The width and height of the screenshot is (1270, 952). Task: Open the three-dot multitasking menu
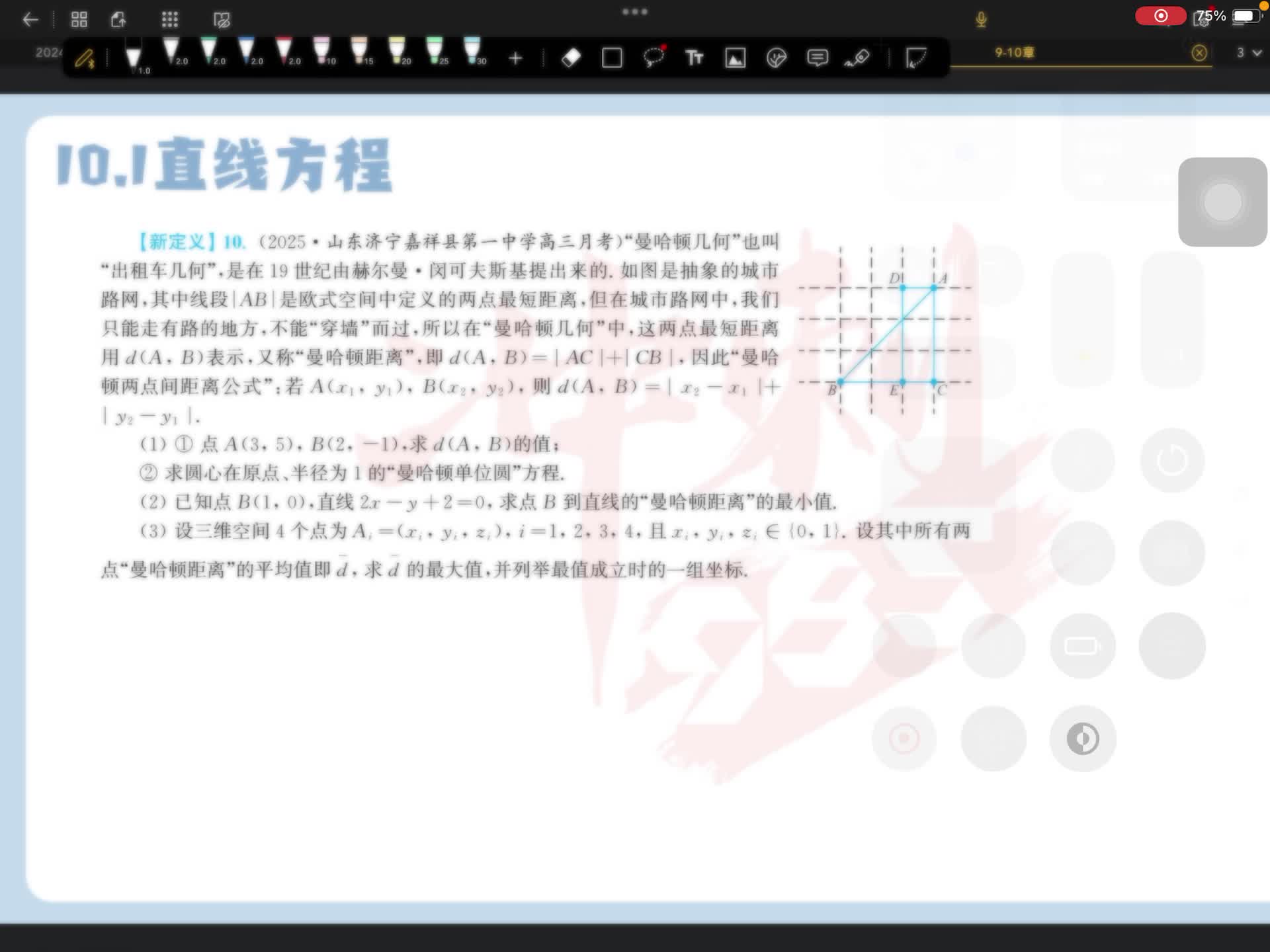pyautogui.click(x=634, y=12)
